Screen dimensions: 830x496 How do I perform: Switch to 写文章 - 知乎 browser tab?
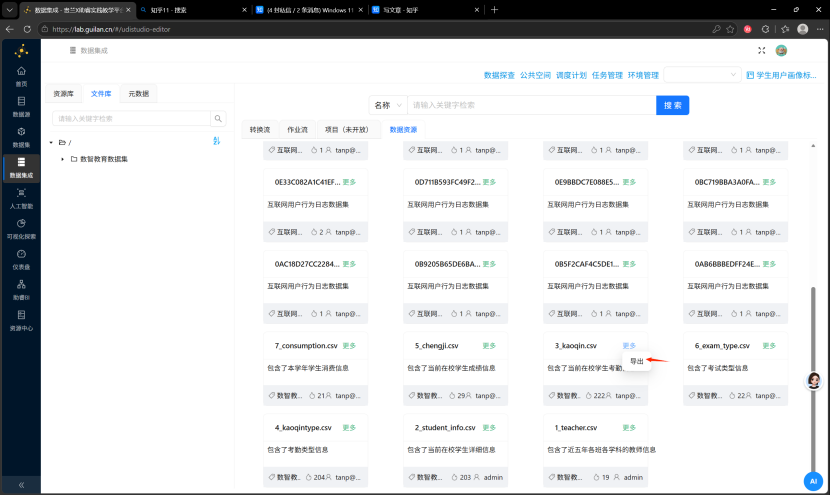tap(425, 10)
